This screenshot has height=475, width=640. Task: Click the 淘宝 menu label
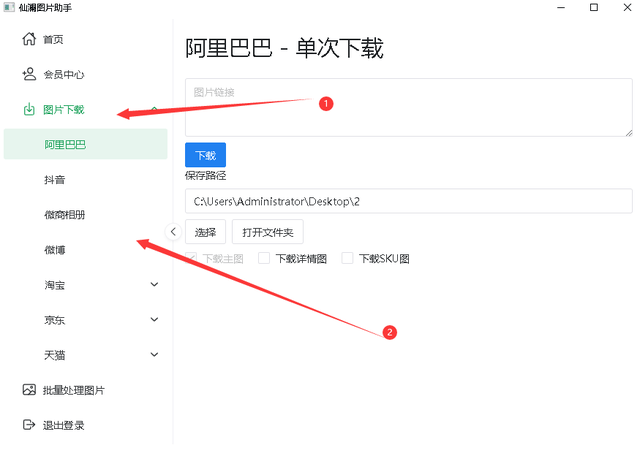(x=55, y=285)
